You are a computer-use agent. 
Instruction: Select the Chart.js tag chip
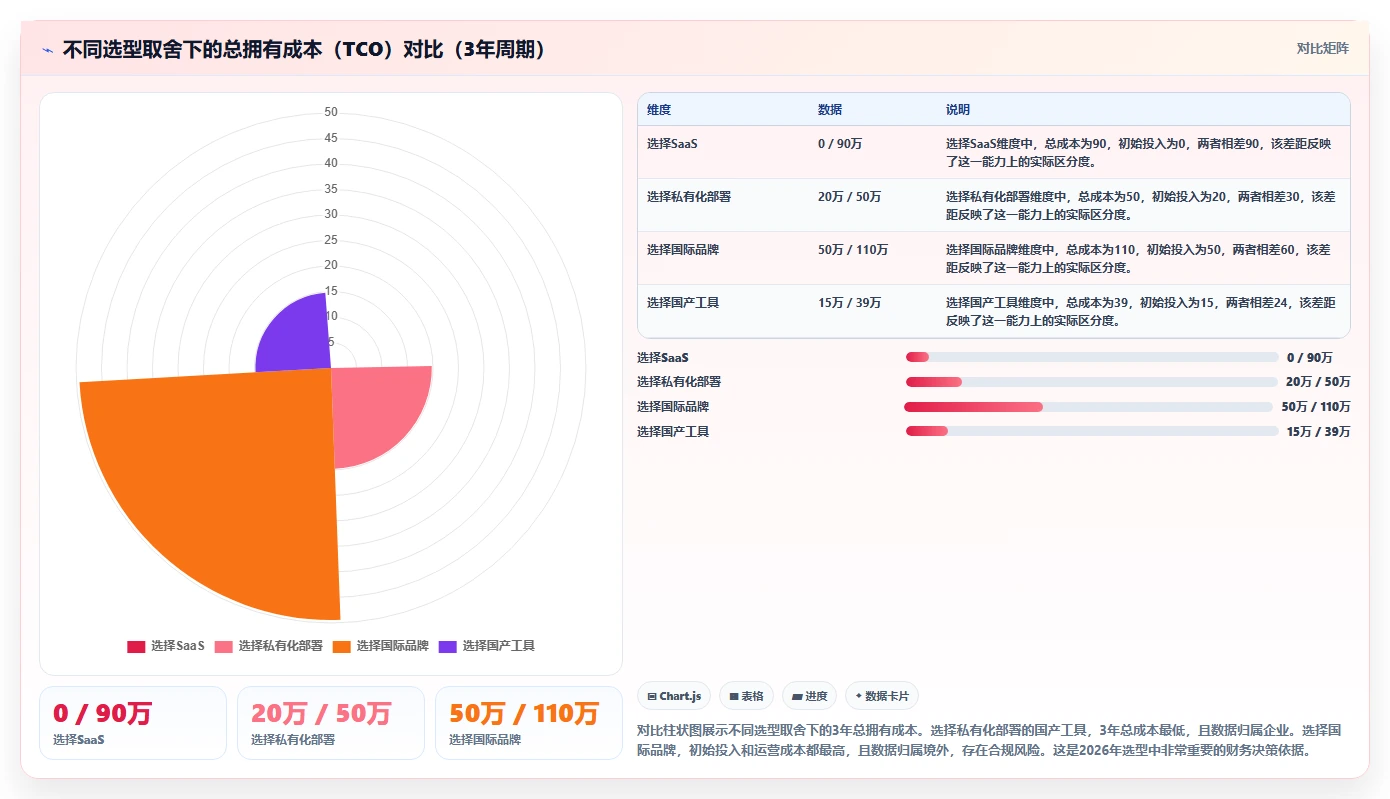point(675,696)
